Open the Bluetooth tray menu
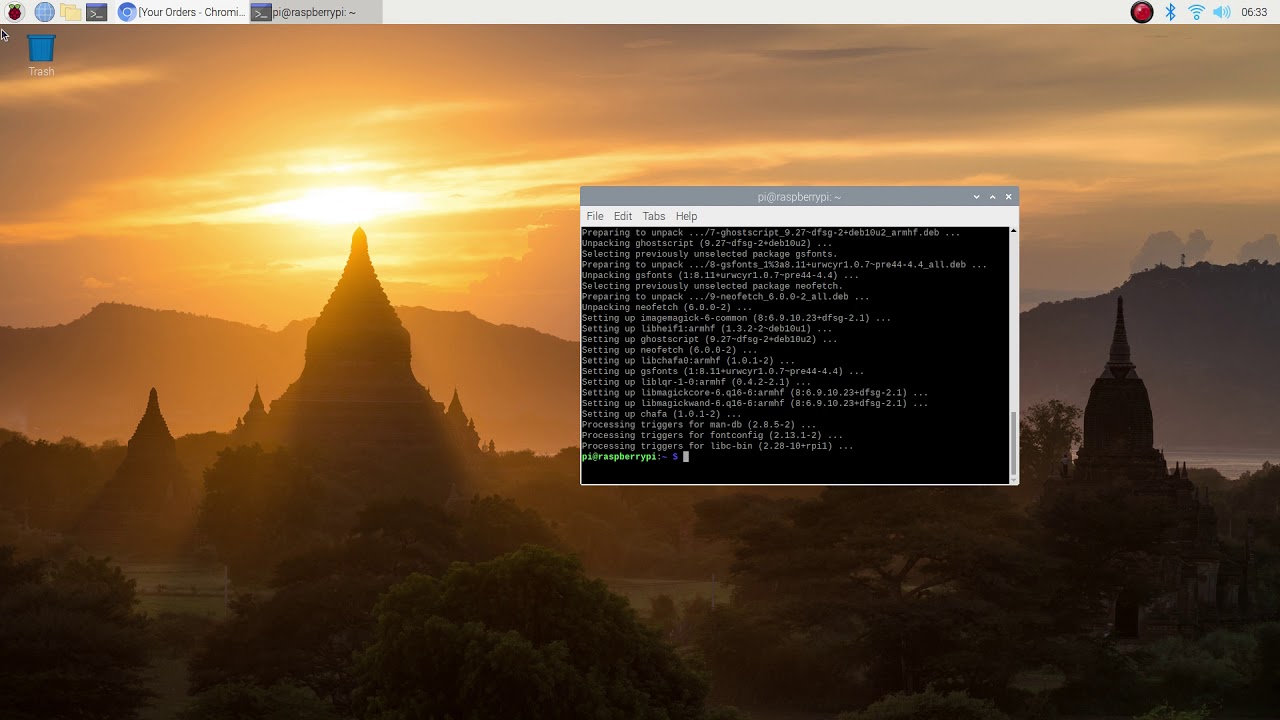 coord(1170,12)
